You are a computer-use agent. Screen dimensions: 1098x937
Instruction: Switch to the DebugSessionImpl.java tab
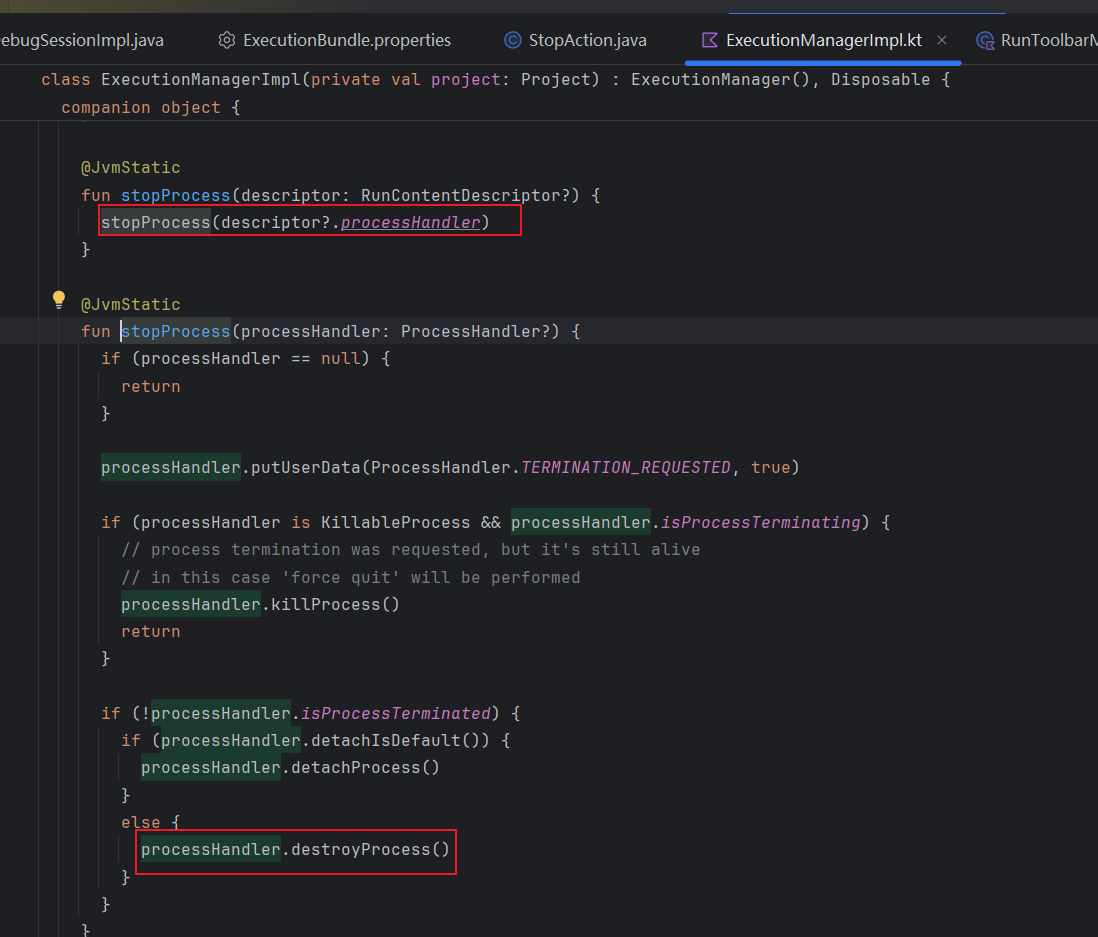click(82, 40)
